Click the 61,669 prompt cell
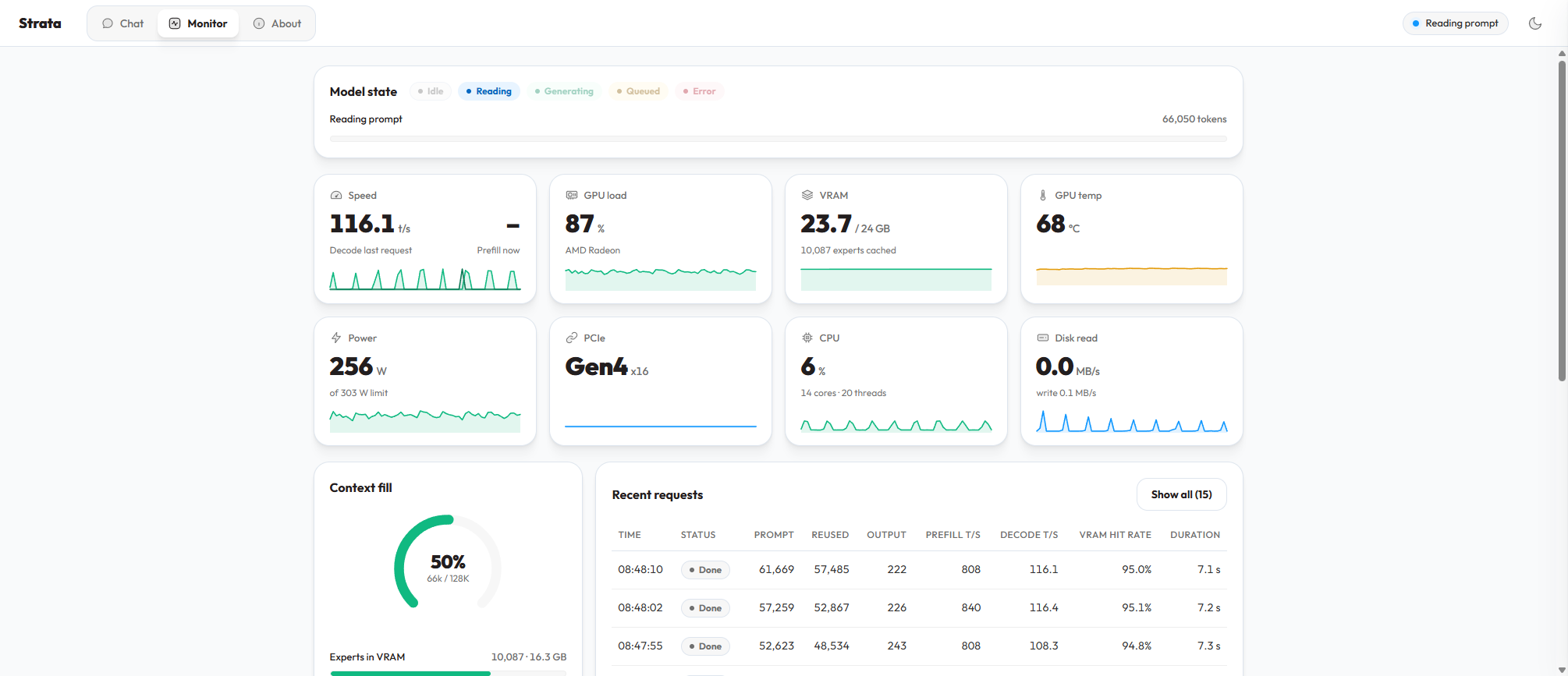This screenshot has width=1568, height=676. 776,570
